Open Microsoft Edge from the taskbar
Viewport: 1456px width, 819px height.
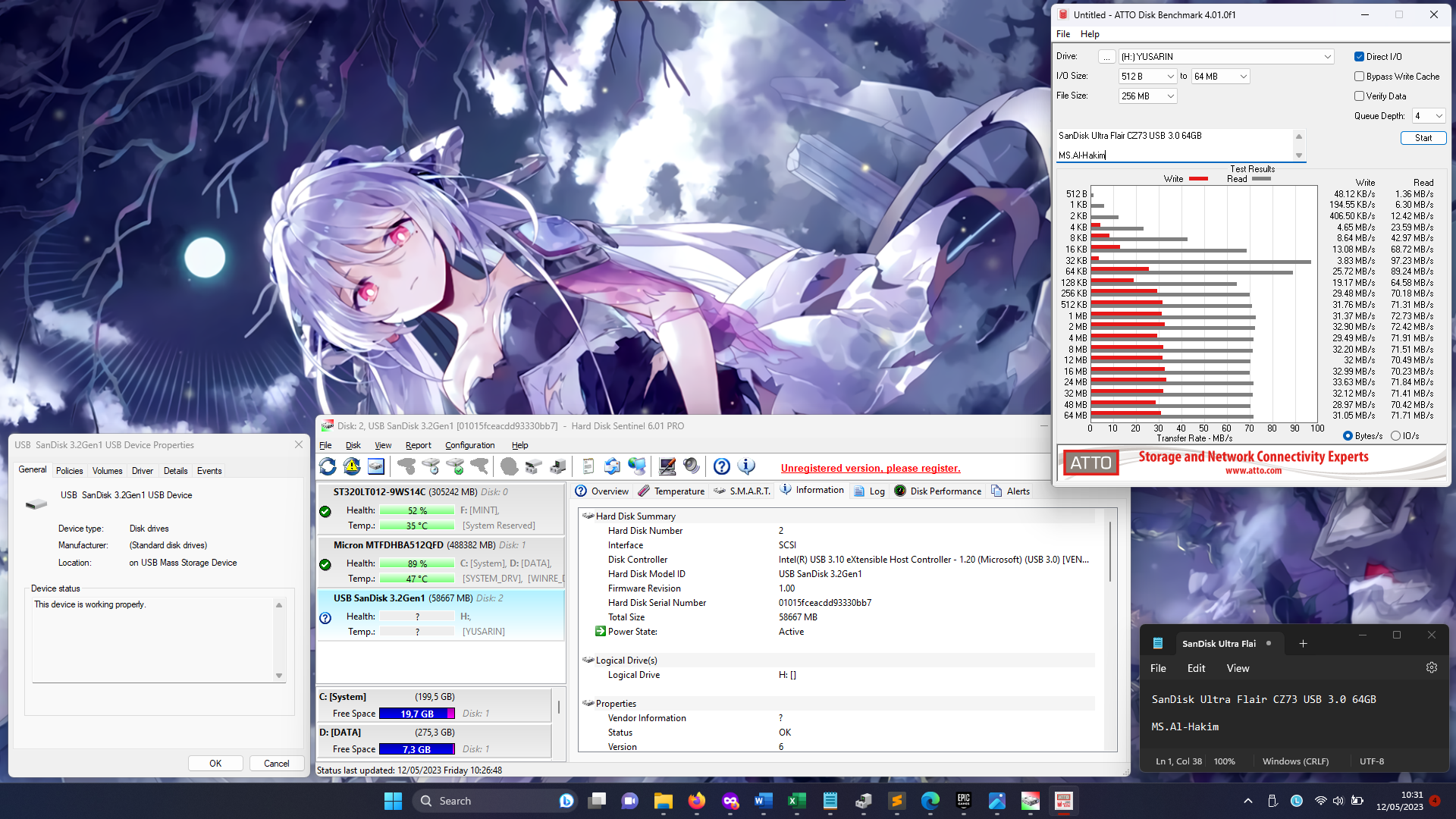pyautogui.click(x=930, y=801)
